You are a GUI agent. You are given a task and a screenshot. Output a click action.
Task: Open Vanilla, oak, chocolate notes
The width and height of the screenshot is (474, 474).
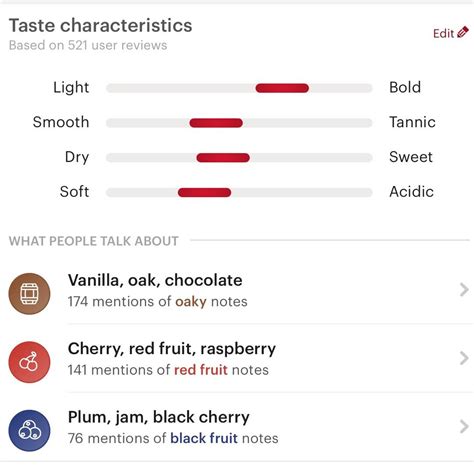pyautogui.click(x=237, y=291)
